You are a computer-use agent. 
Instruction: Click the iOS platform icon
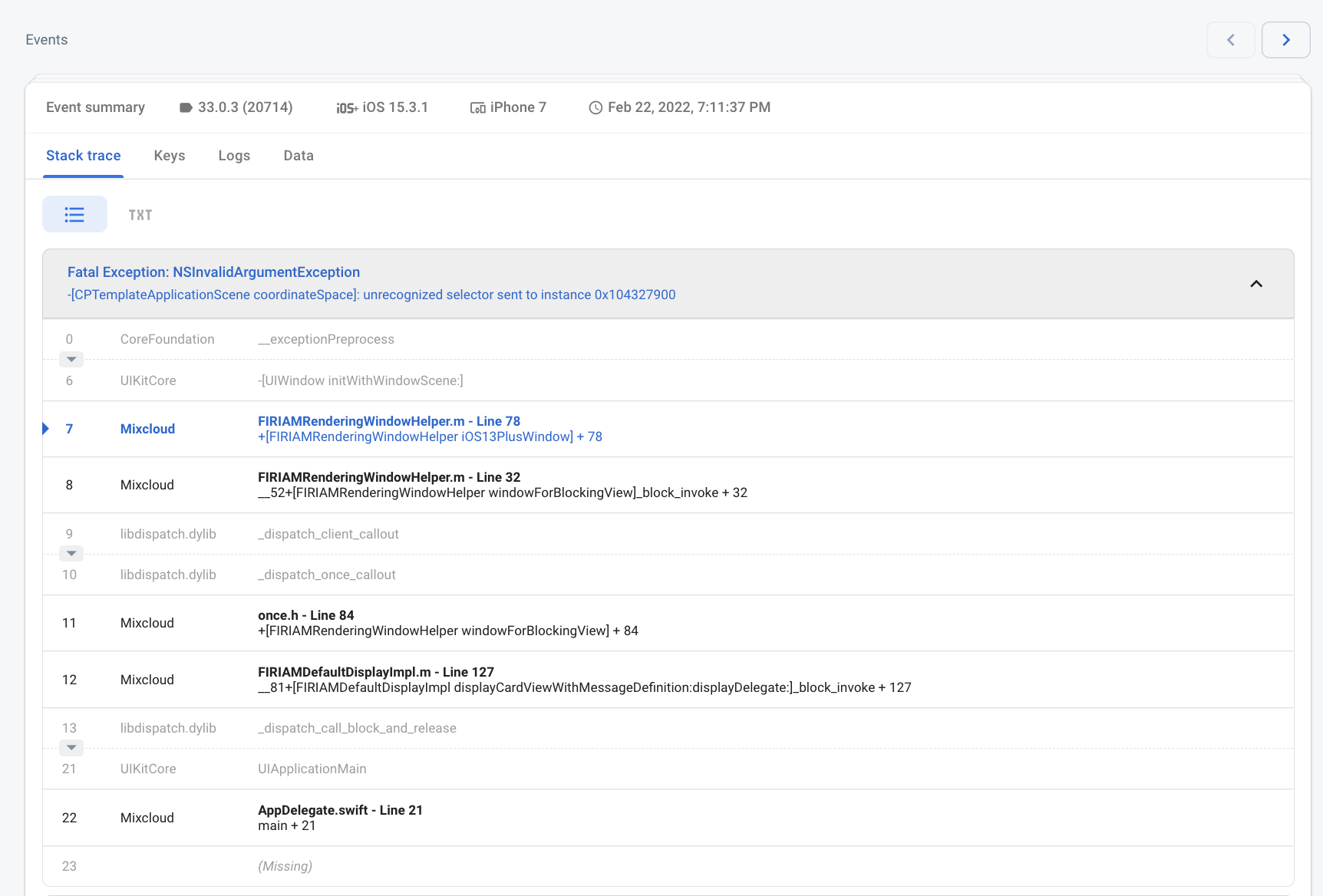pos(347,108)
